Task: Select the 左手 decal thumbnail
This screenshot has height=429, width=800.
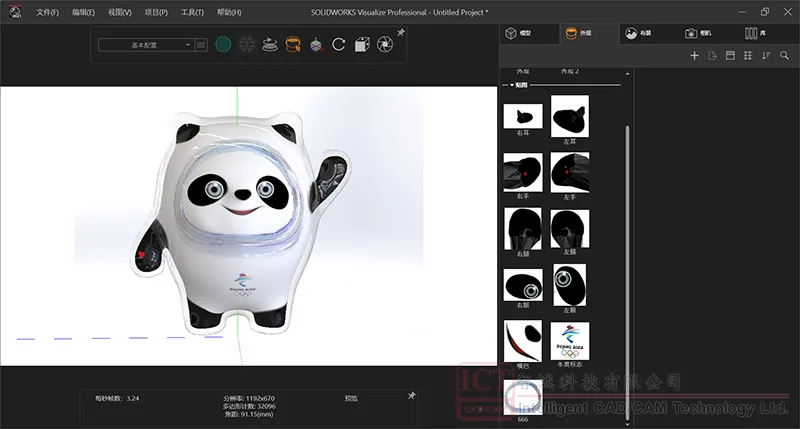Action: point(570,172)
